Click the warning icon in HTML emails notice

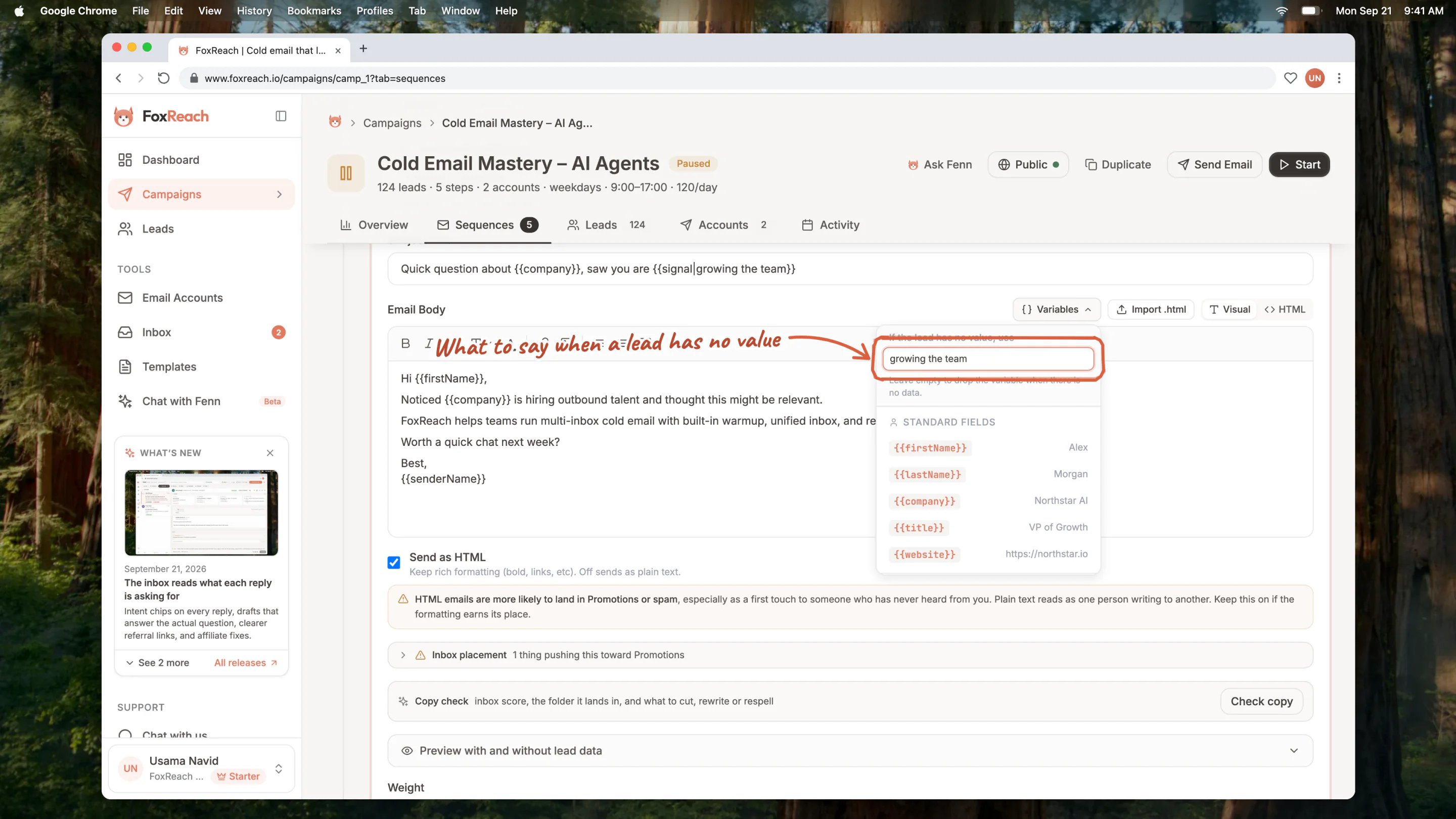[x=403, y=599]
